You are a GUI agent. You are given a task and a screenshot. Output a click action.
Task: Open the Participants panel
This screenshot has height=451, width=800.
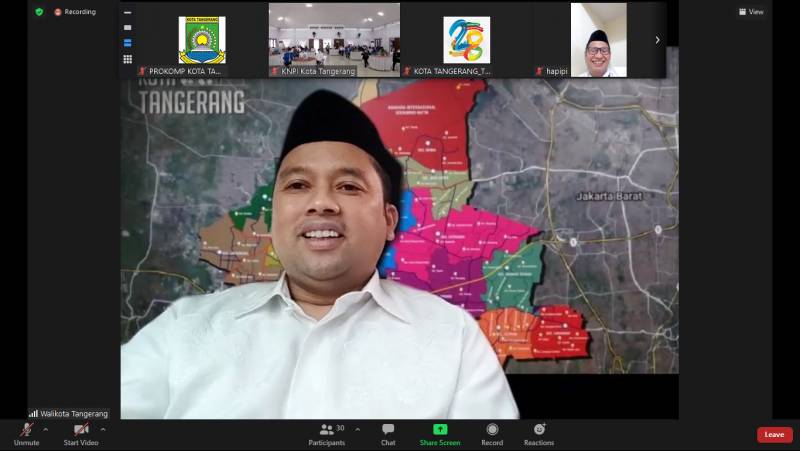(326, 431)
